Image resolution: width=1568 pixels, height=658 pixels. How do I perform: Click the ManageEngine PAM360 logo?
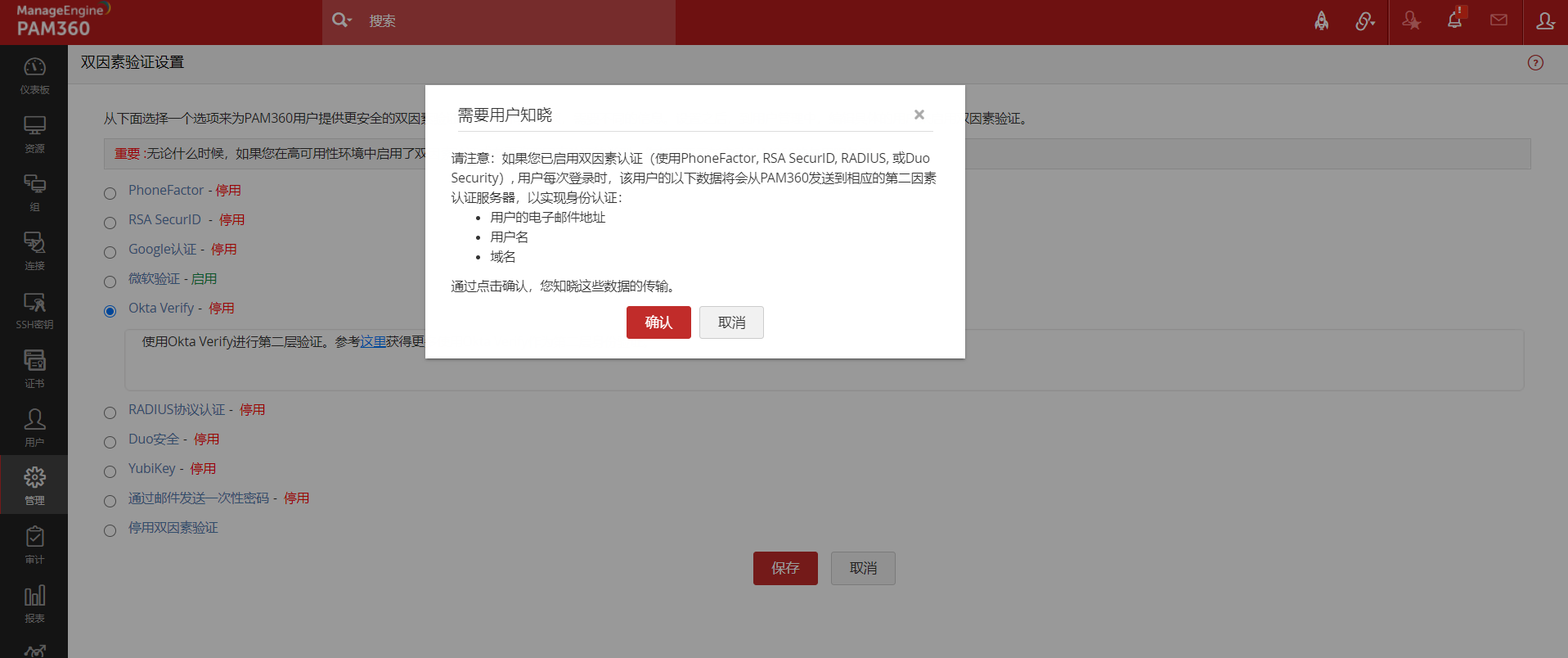62,21
